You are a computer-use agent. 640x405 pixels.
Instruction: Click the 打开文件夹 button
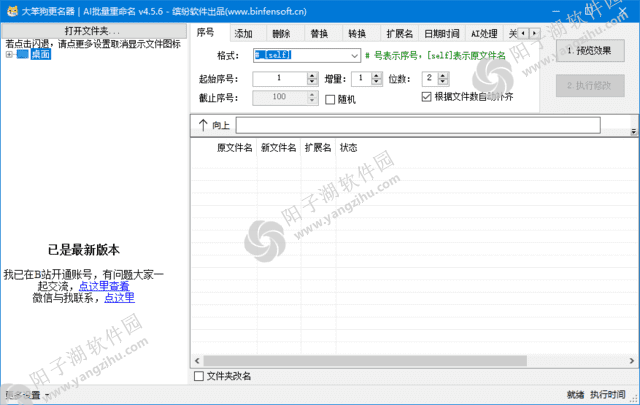click(x=94, y=31)
